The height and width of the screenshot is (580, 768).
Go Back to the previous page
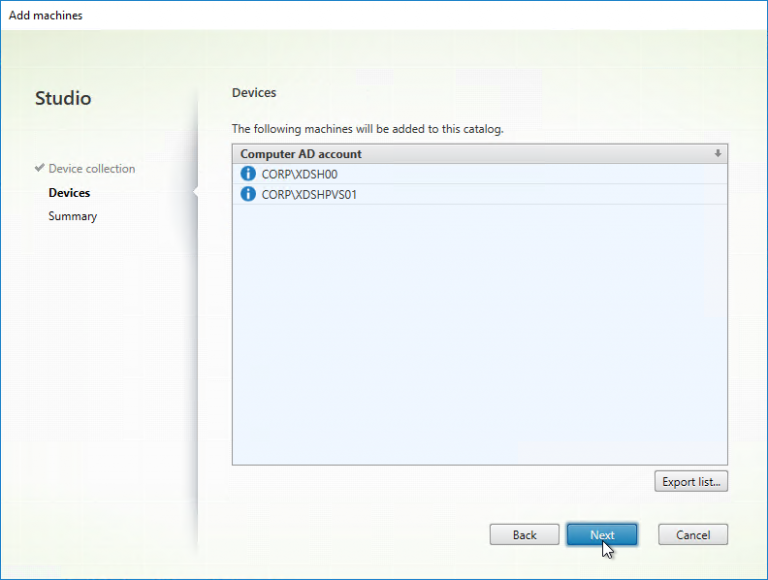(524, 534)
